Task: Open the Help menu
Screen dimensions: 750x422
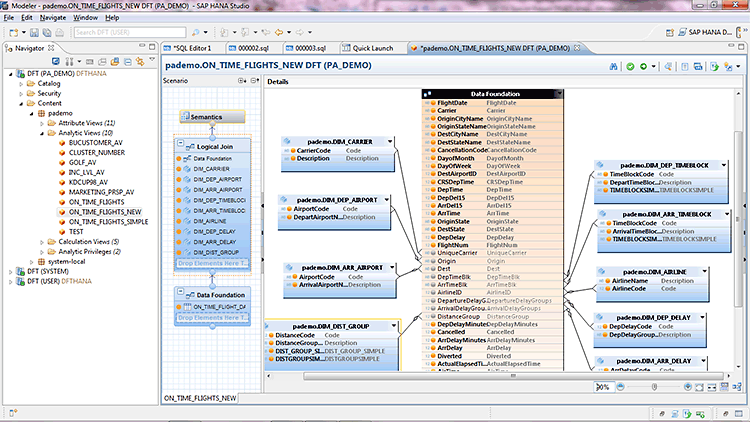Action: click(x=112, y=18)
